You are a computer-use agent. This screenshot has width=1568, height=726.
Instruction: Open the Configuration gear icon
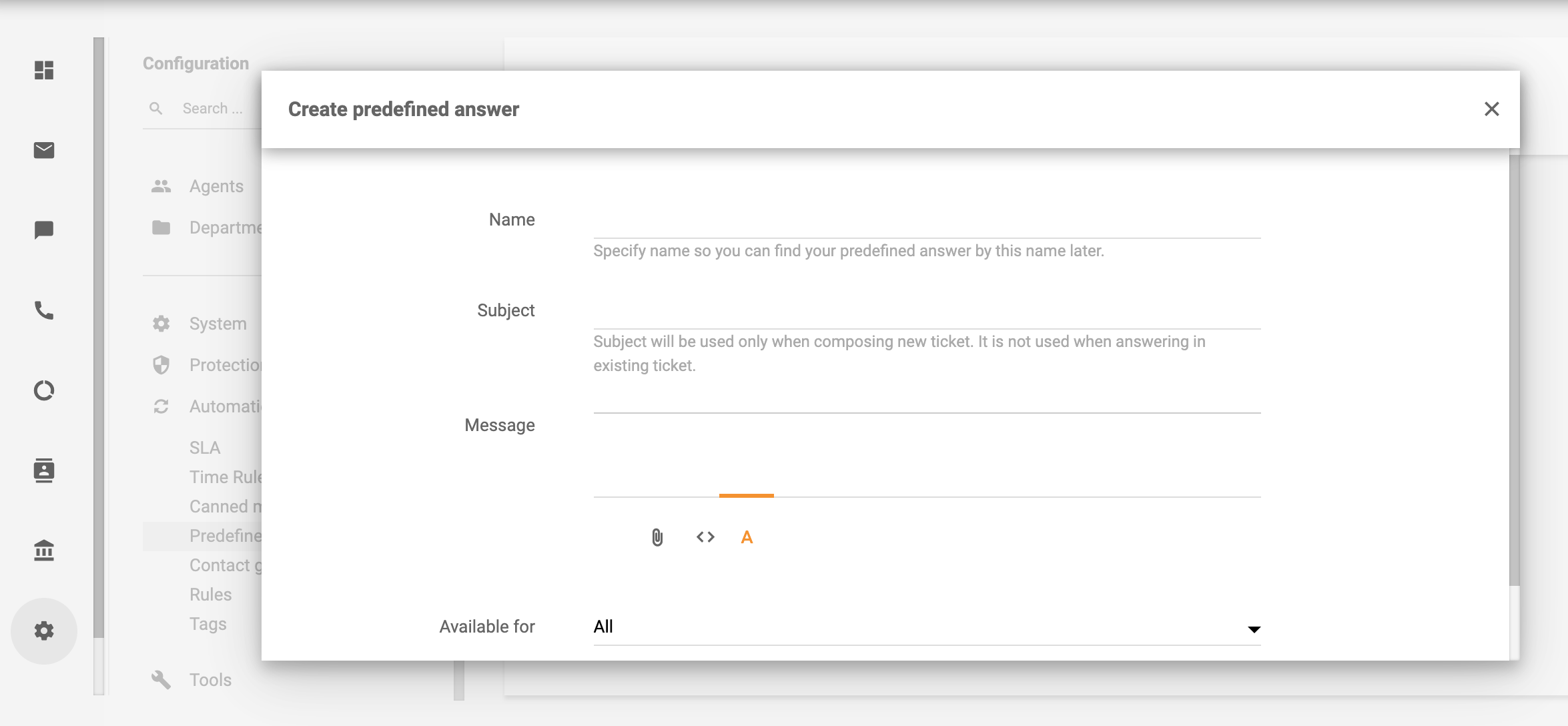pyautogui.click(x=44, y=629)
